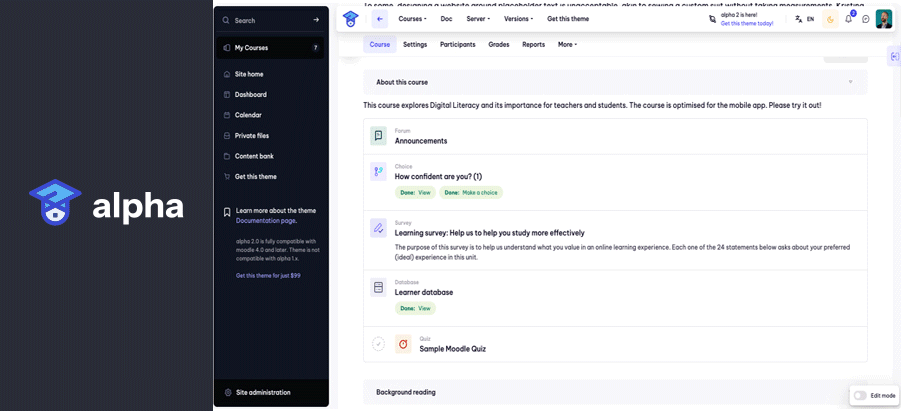The width and height of the screenshot is (901, 411).
Task: Open the Announcements forum link
Action: coord(421,141)
